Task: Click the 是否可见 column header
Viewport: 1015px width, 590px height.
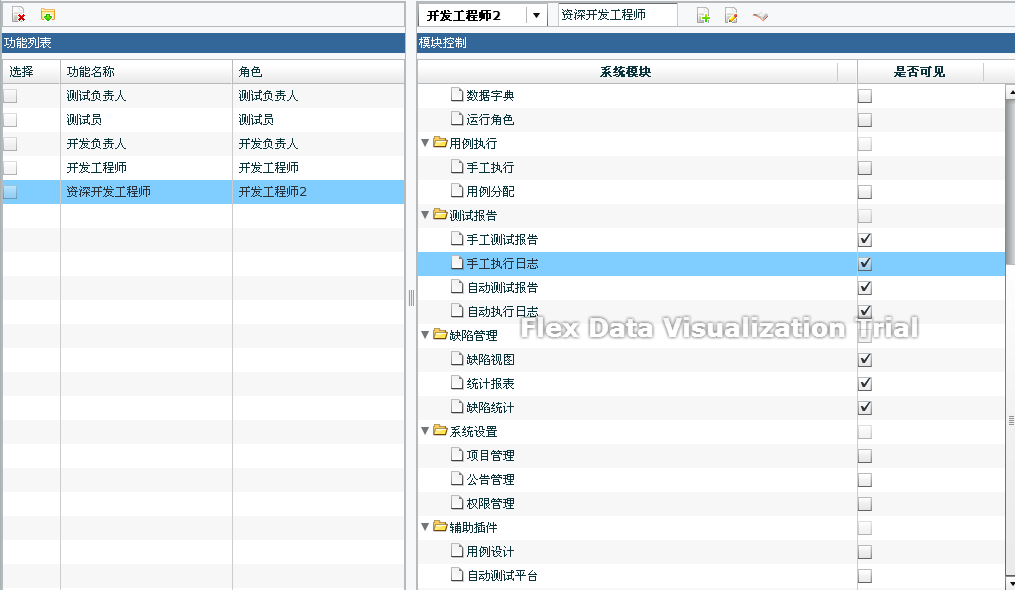Action: tap(919, 72)
